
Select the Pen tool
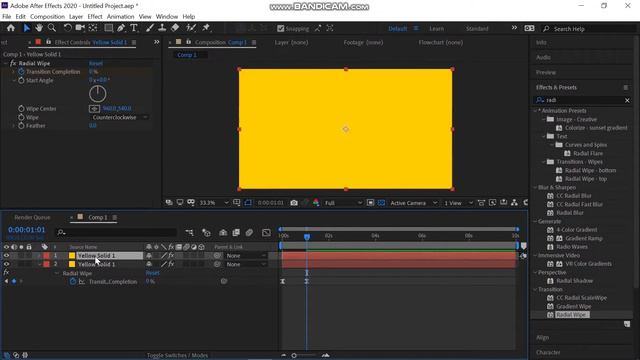point(121,28)
